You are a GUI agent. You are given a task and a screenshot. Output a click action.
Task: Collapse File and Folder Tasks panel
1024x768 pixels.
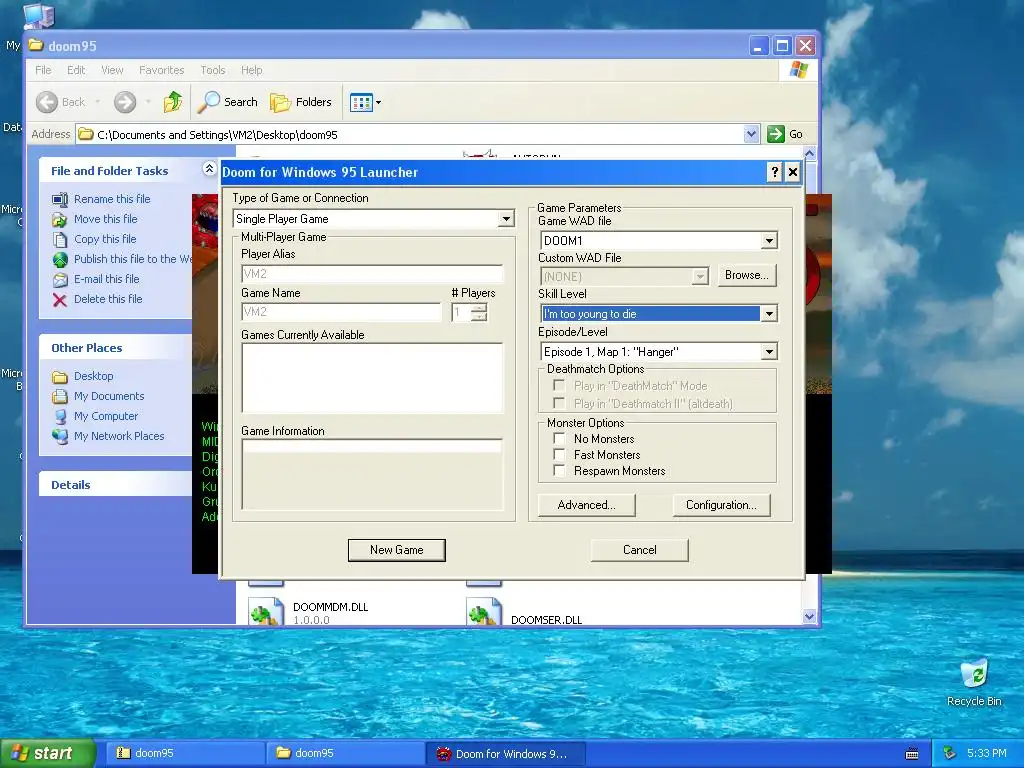(209, 168)
